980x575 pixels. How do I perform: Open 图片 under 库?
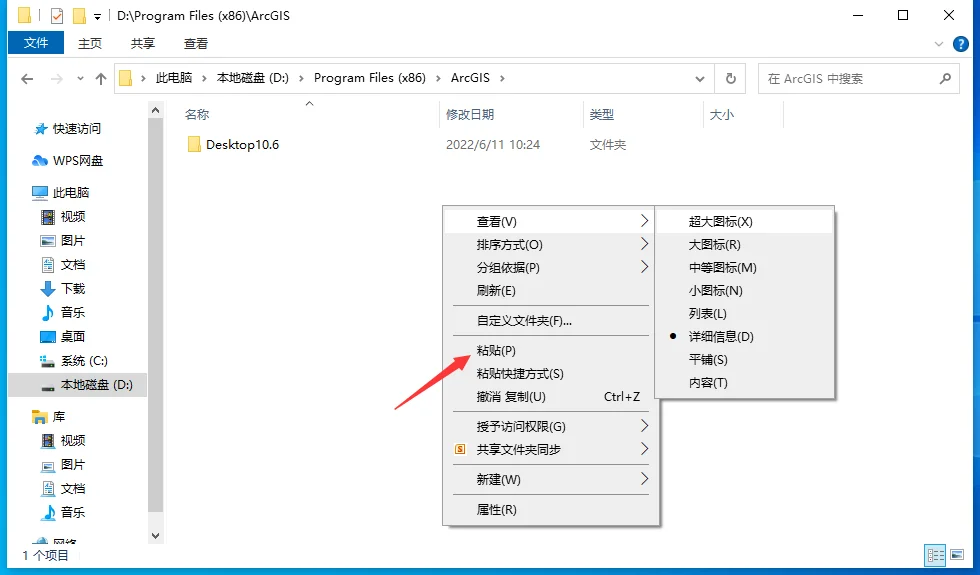point(63,465)
